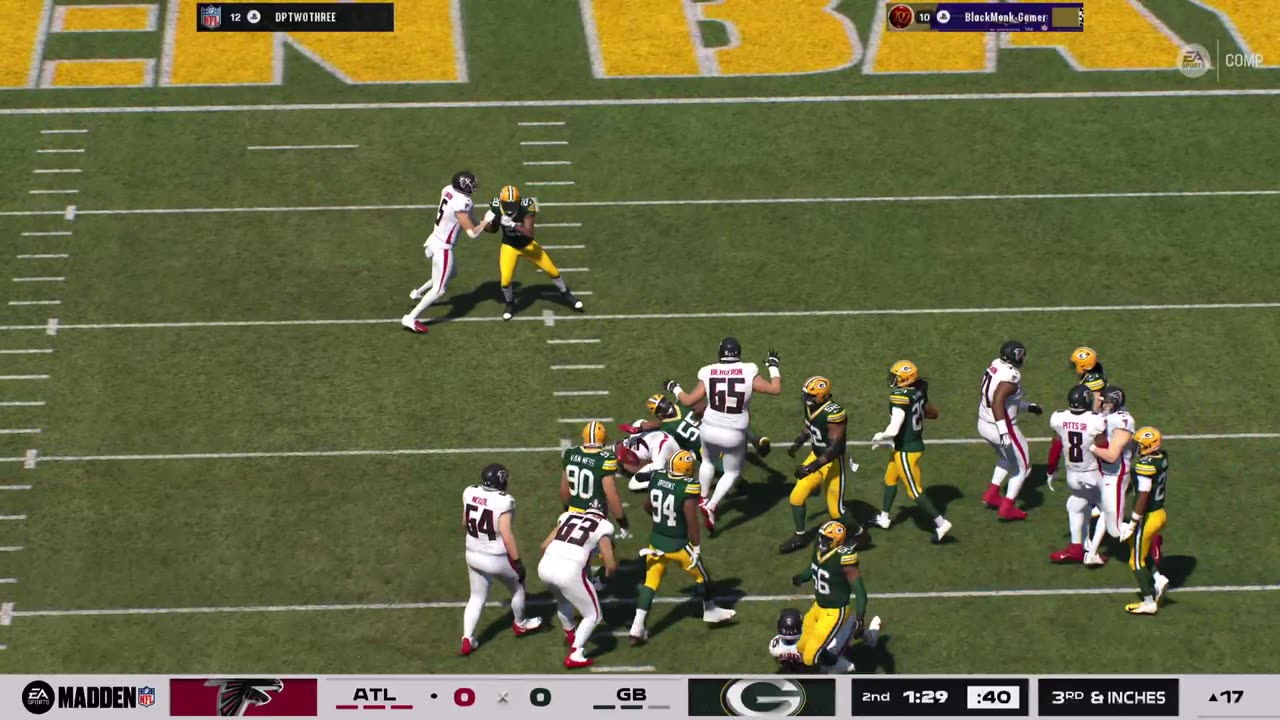
Task: Click the possession dot next to ATL
Action: pyautogui.click(x=434, y=696)
